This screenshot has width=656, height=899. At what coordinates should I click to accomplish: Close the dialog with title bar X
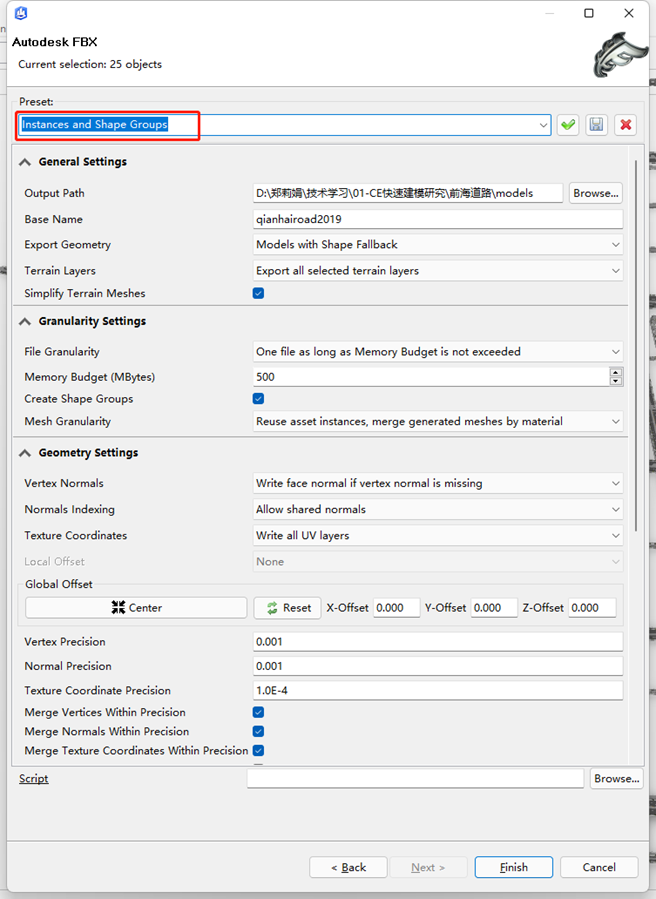(629, 13)
